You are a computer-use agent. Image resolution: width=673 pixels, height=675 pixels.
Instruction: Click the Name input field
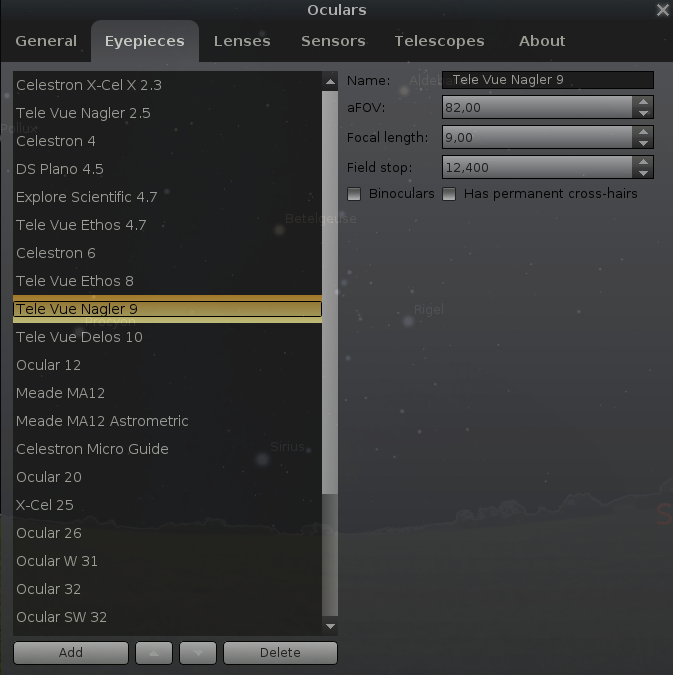(x=548, y=80)
